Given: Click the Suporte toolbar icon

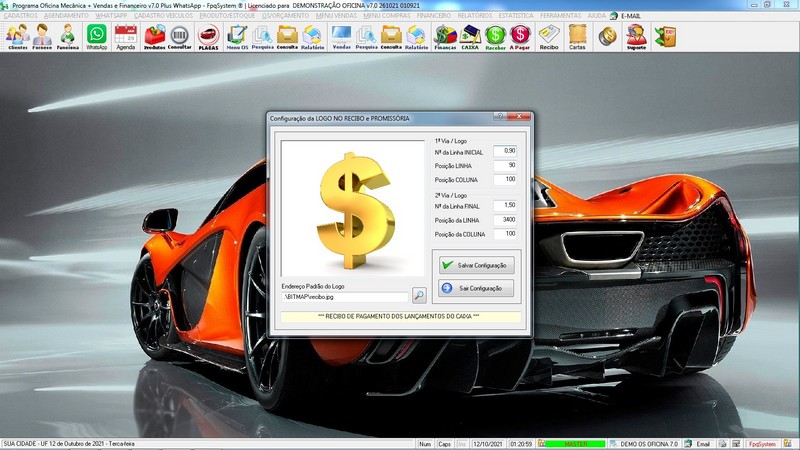Looking at the screenshot, I should 636,37.
